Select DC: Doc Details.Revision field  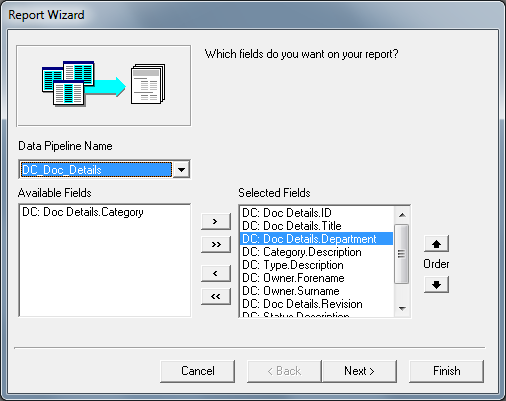302,304
